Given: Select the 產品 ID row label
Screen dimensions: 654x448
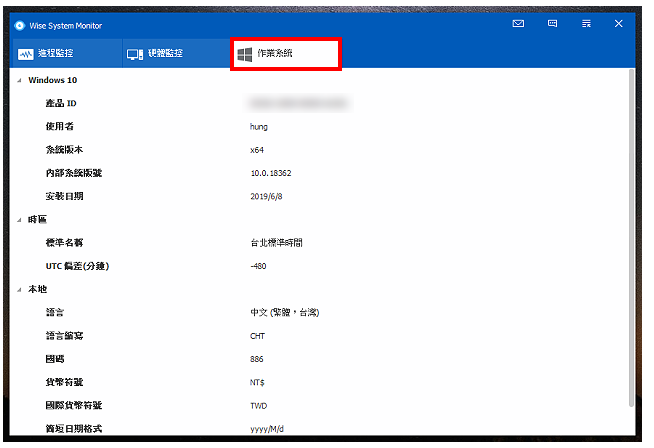Looking at the screenshot, I should tap(61, 103).
